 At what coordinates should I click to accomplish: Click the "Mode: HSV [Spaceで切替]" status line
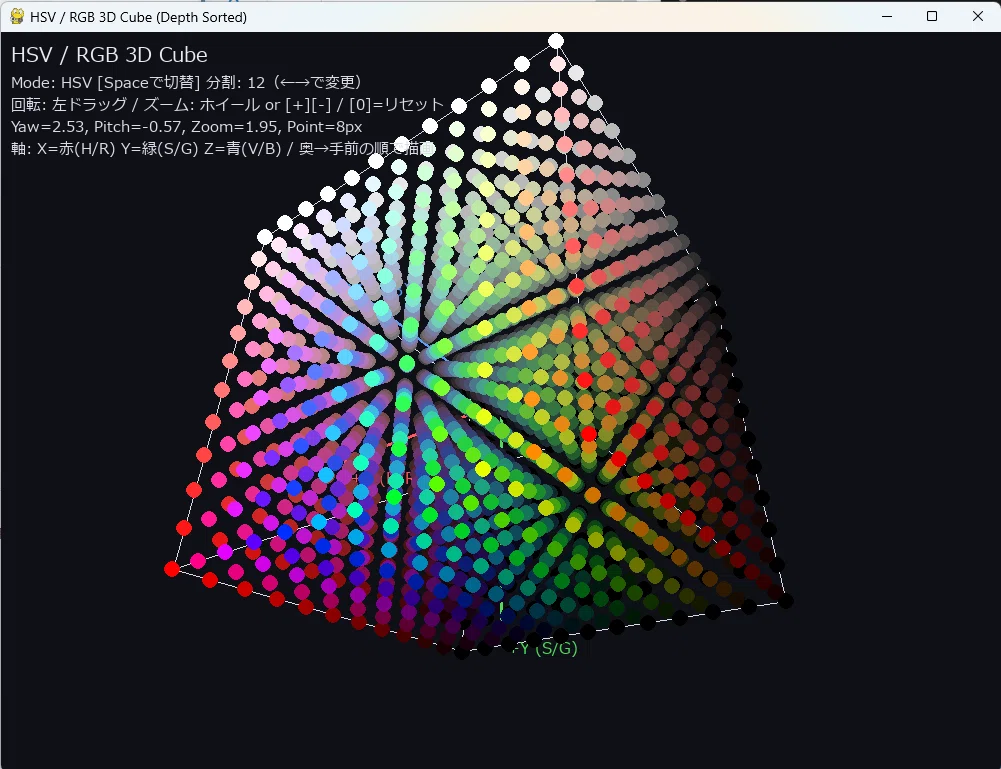pos(188,82)
